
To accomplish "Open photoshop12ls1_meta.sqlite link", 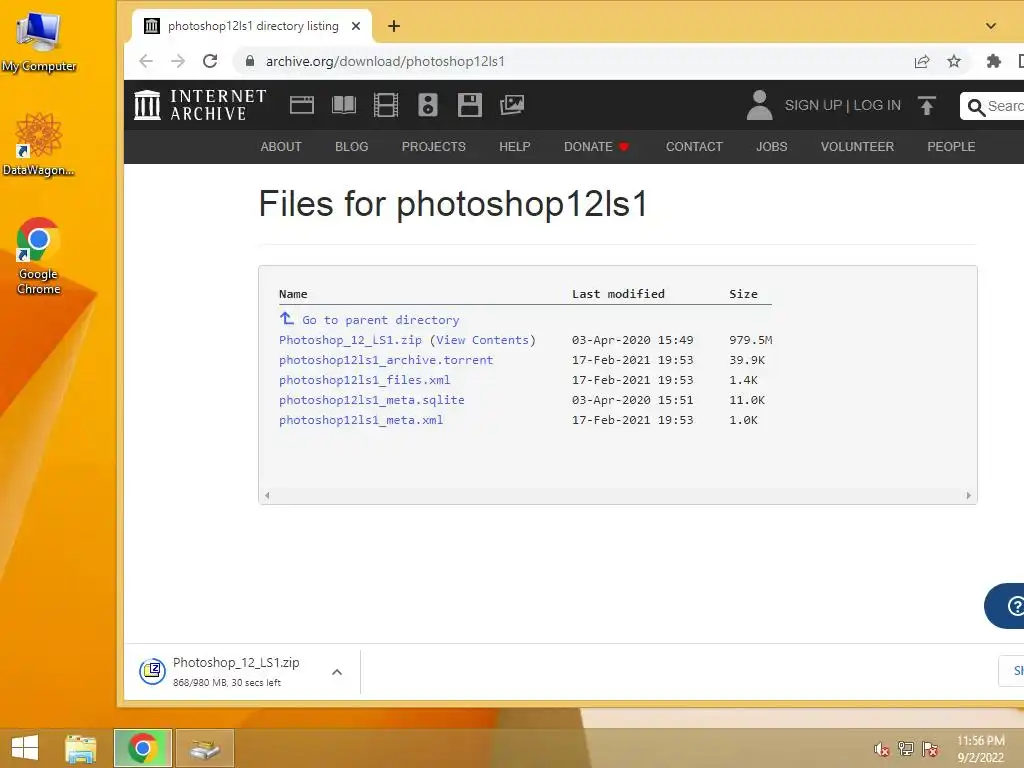I will [x=372, y=400].
